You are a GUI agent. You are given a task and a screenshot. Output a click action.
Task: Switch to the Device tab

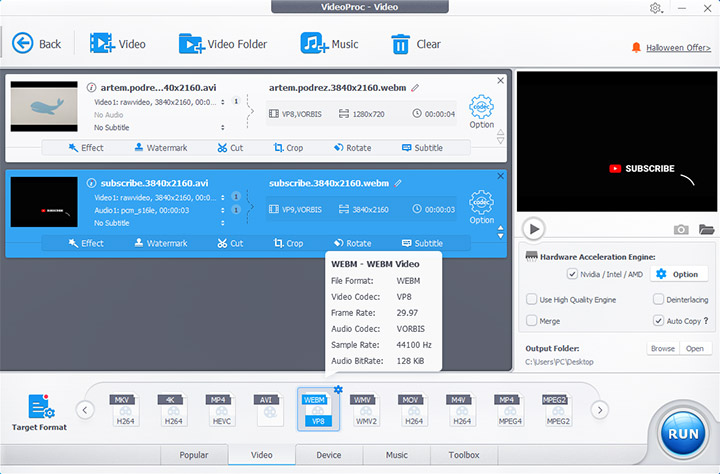tap(328, 455)
